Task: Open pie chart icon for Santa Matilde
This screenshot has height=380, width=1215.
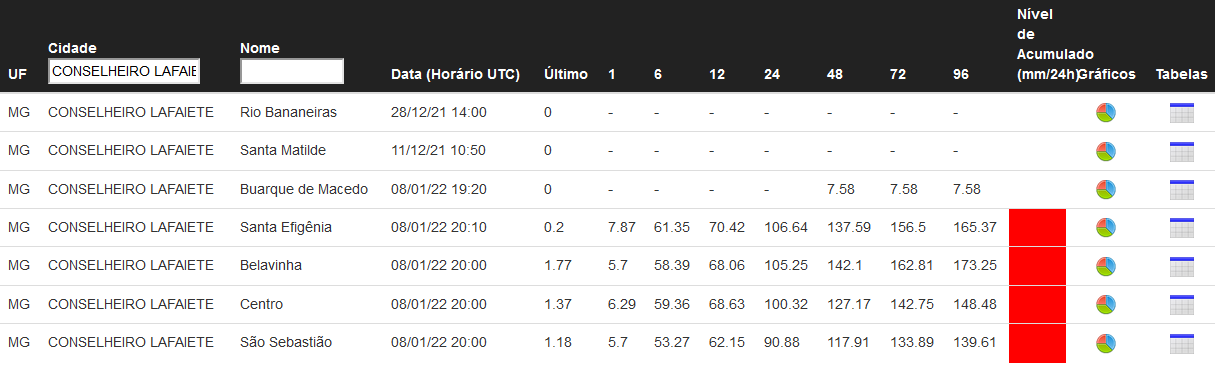Action: click(x=1106, y=151)
